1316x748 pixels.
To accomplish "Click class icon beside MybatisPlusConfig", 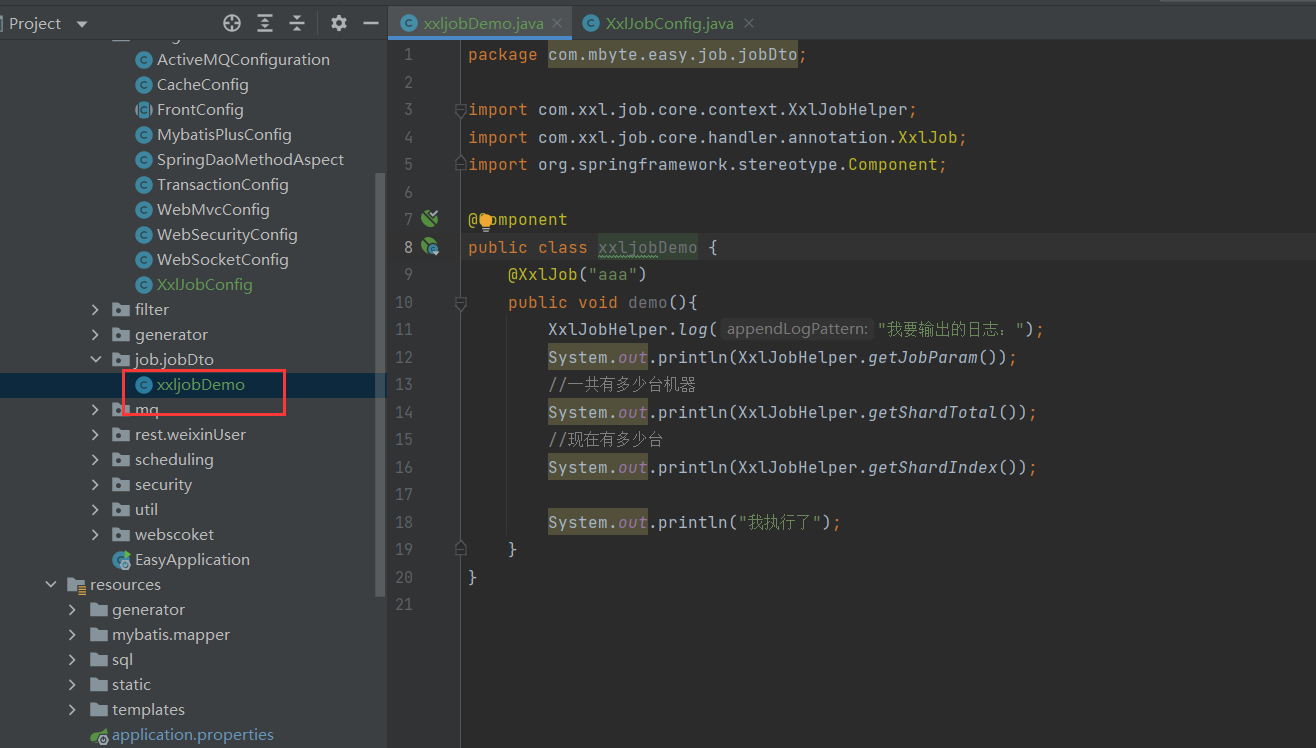I will click(143, 135).
